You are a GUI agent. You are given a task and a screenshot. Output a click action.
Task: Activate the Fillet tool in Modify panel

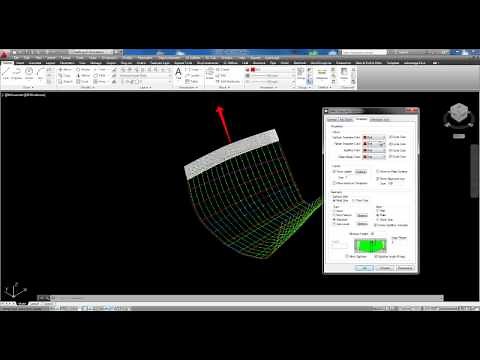coord(100,75)
